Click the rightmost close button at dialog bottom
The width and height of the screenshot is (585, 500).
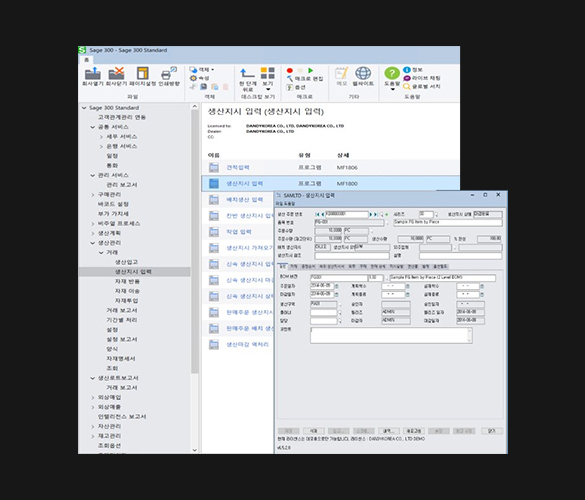coord(492,431)
